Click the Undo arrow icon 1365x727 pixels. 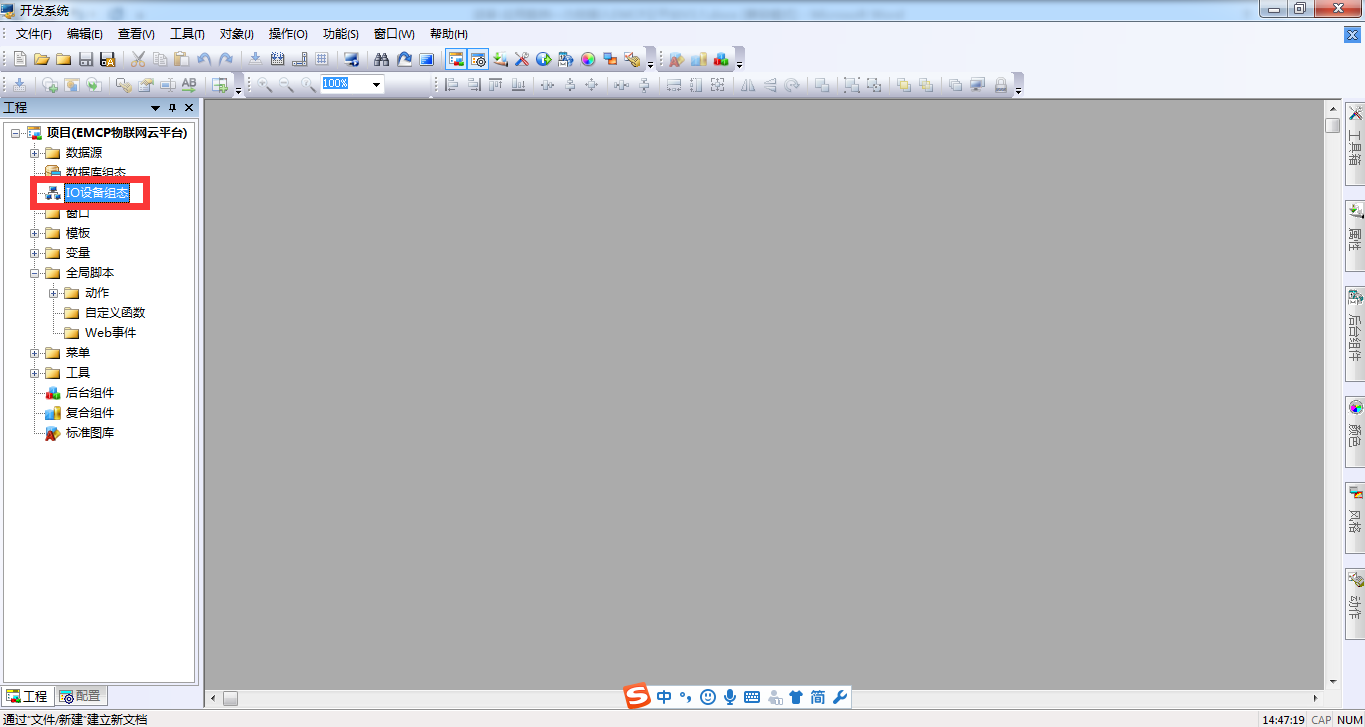click(x=204, y=59)
